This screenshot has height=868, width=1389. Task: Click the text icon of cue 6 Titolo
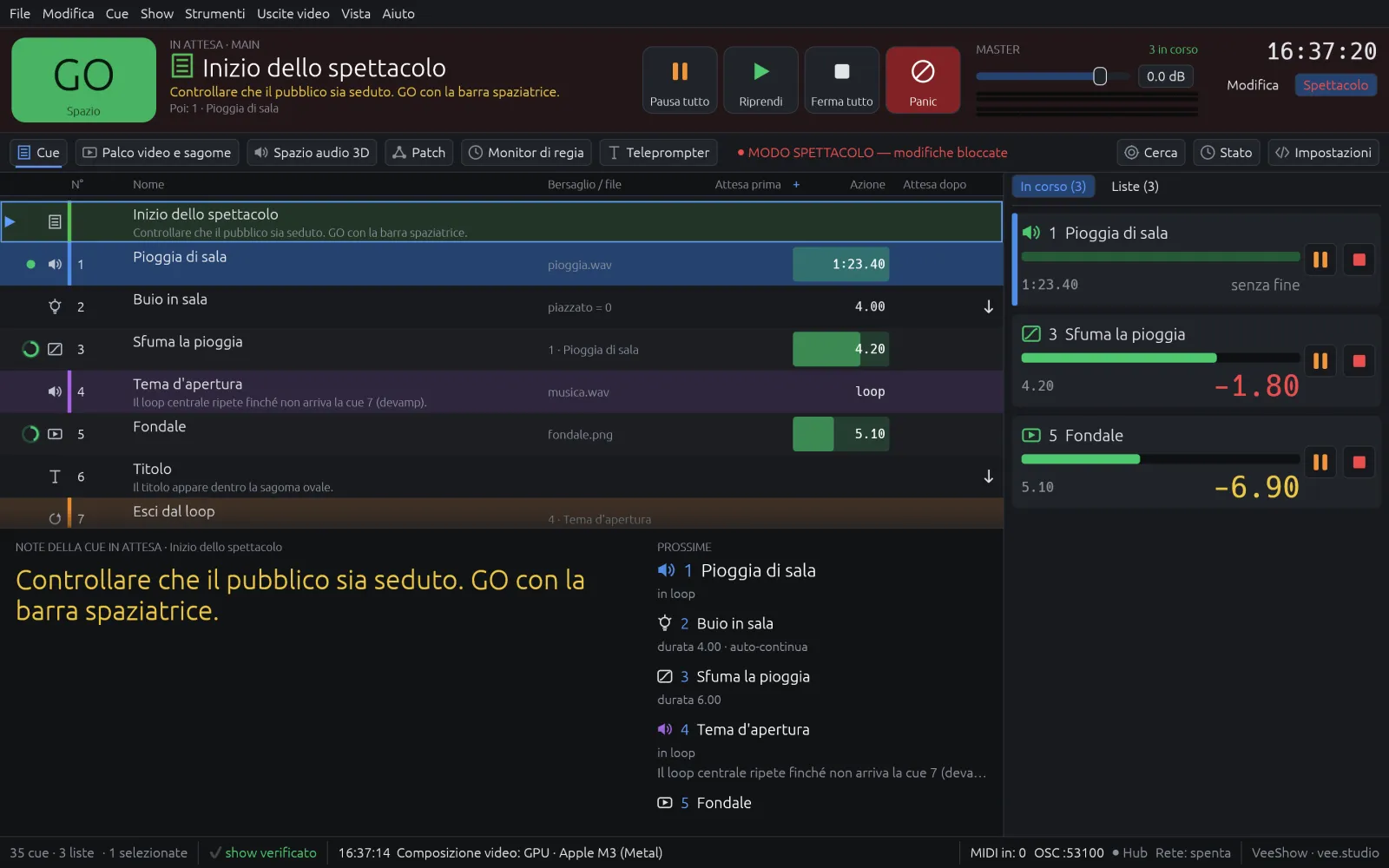tap(55, 477)
